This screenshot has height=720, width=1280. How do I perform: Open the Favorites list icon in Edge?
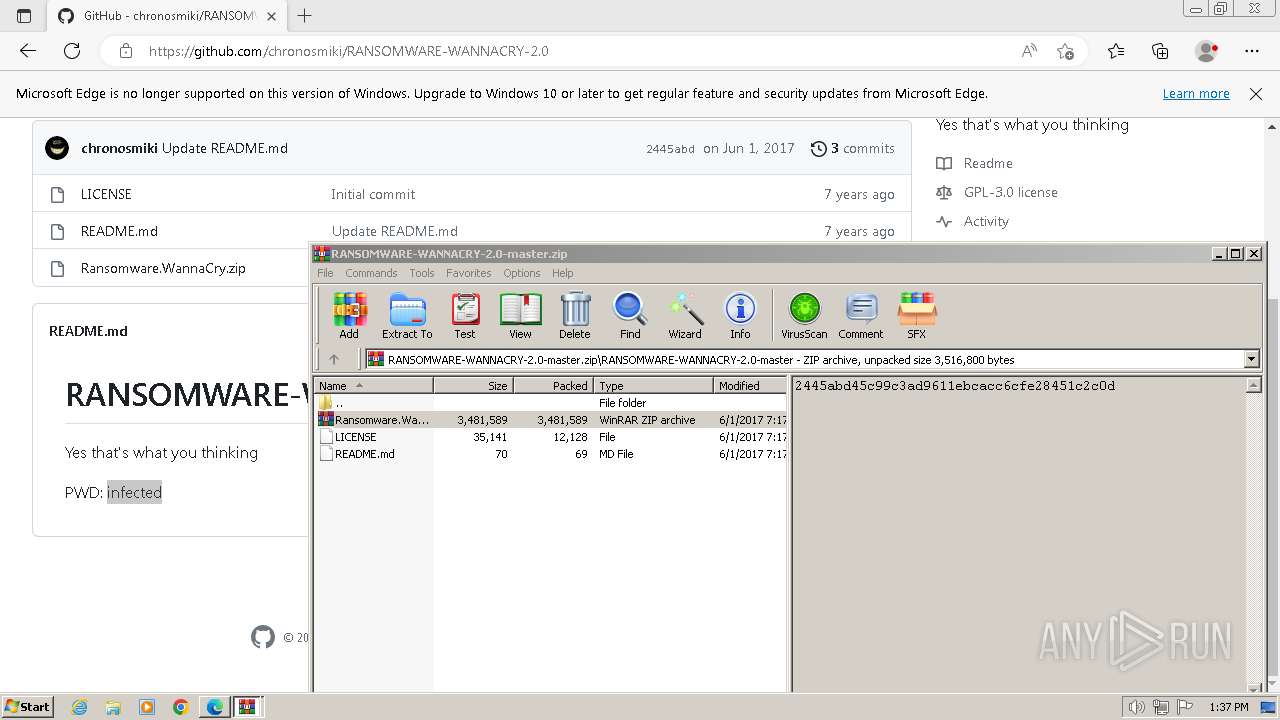(1116, 51)
